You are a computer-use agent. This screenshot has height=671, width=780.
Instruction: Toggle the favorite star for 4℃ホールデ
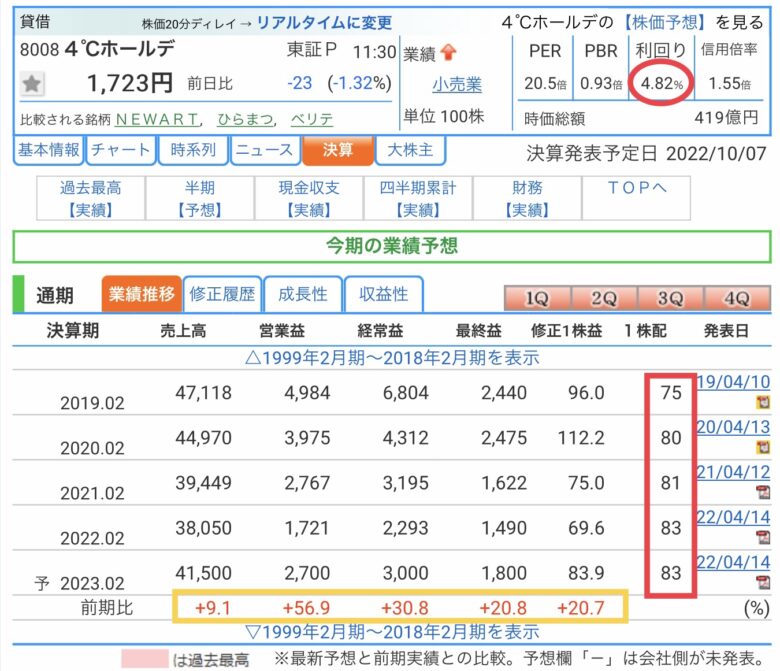coord(32,84)
